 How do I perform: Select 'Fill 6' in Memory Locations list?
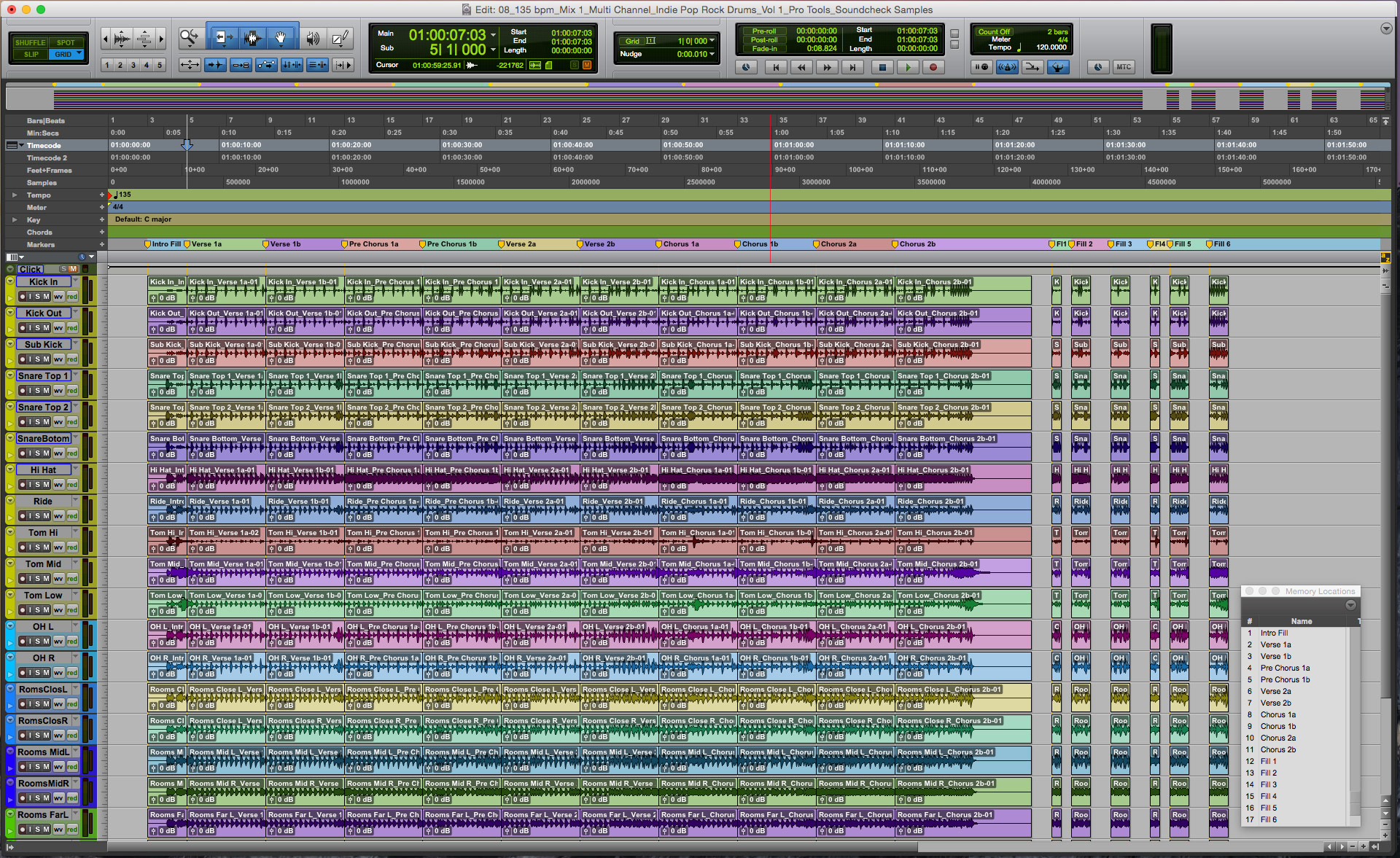point(1268,819)
